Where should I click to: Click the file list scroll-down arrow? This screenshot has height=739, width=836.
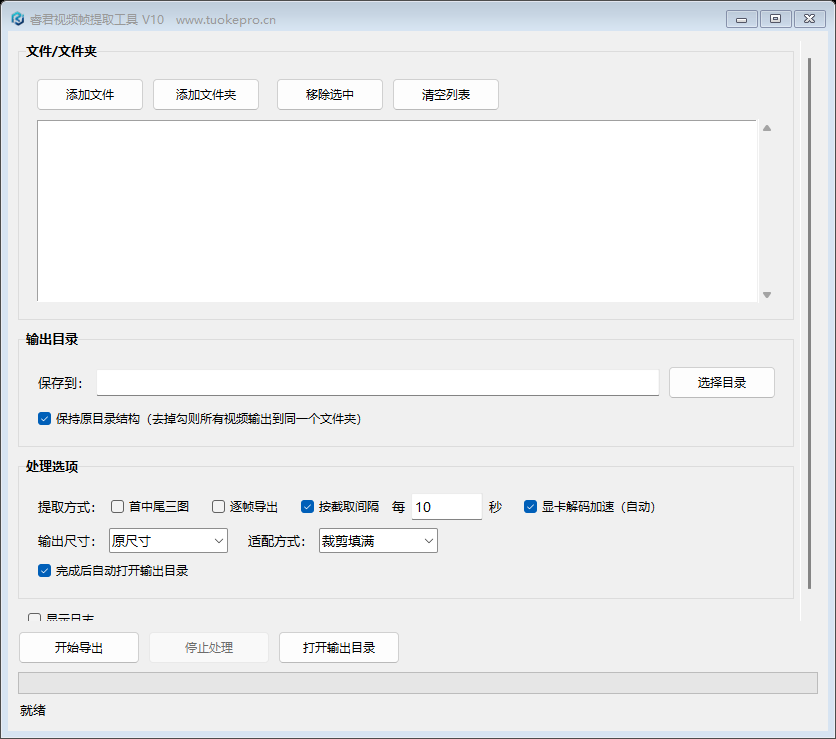point(767,295)
